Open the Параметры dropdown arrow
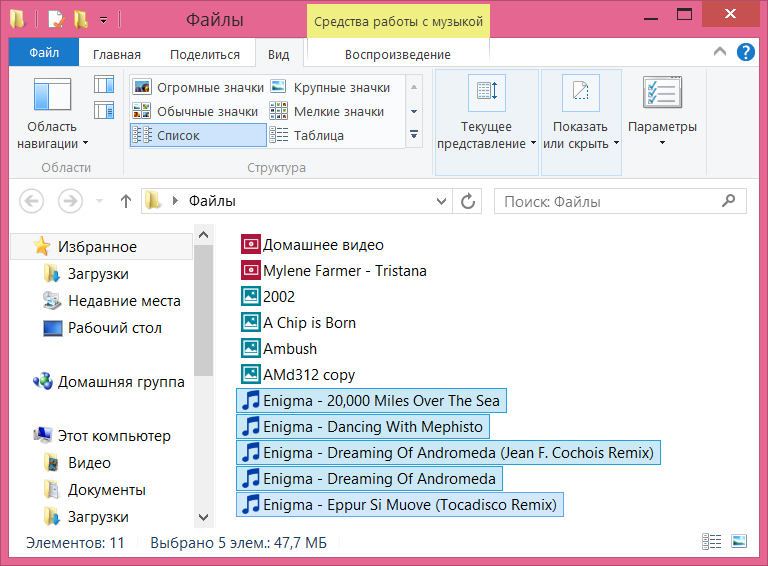The image size is (768, 566). tap(662, 143)
